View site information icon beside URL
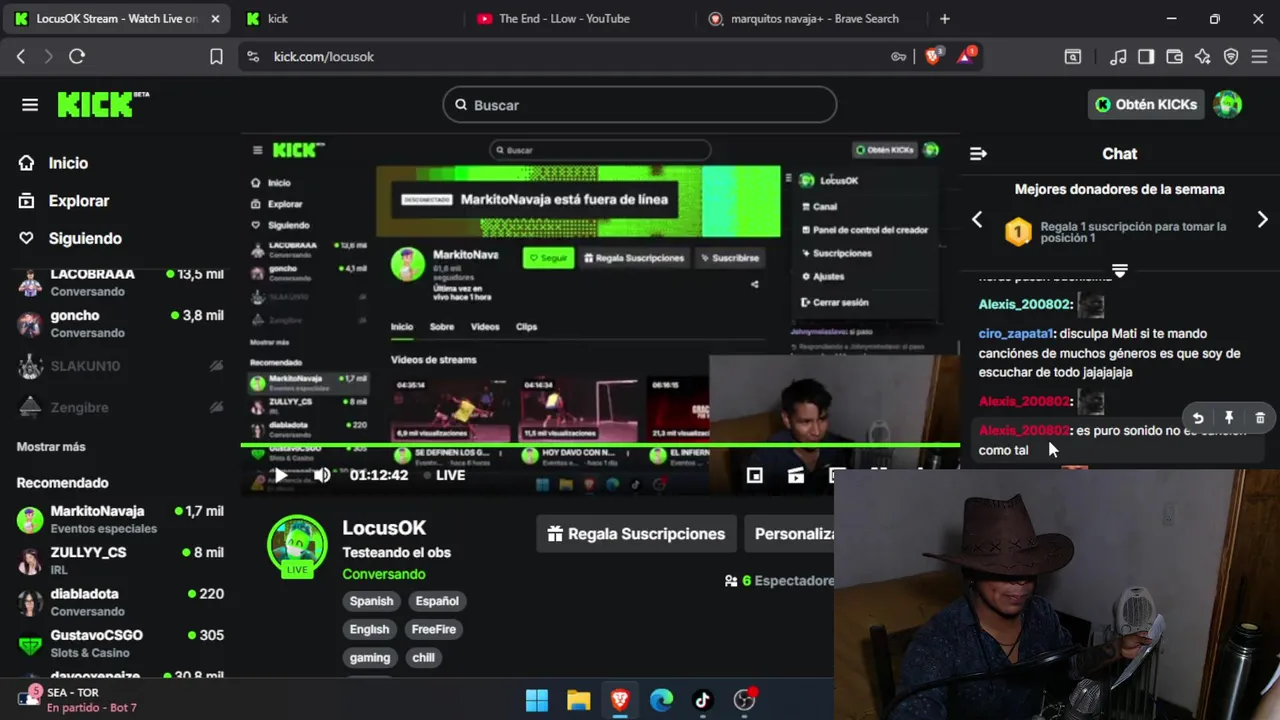Viewport: 1280px width, 720px height. coord(252,57)
